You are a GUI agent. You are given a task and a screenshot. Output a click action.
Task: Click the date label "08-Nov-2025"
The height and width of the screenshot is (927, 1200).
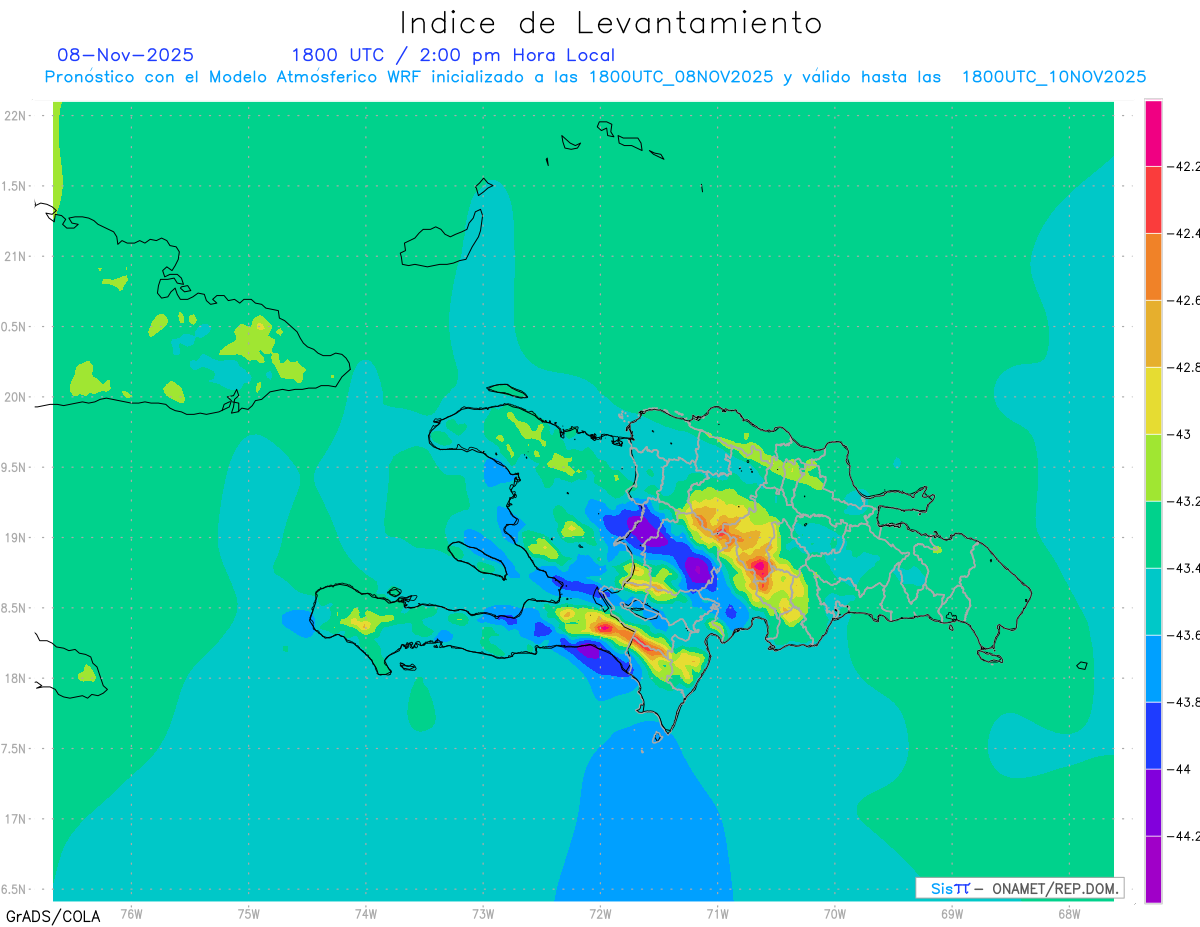[x=126, y=55]
